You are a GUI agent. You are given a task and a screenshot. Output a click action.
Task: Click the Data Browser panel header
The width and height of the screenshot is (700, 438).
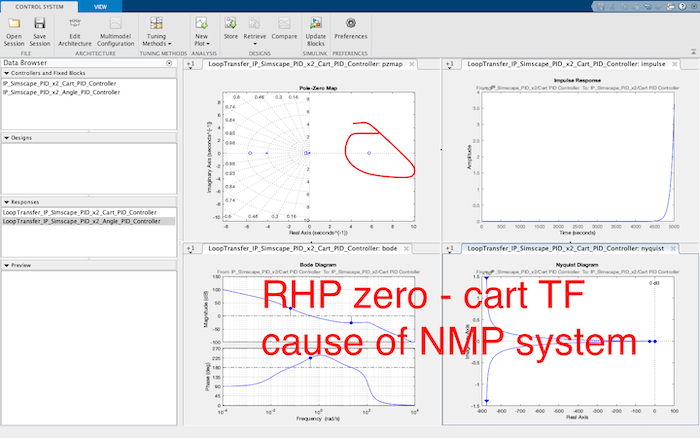tap(88, 63)
